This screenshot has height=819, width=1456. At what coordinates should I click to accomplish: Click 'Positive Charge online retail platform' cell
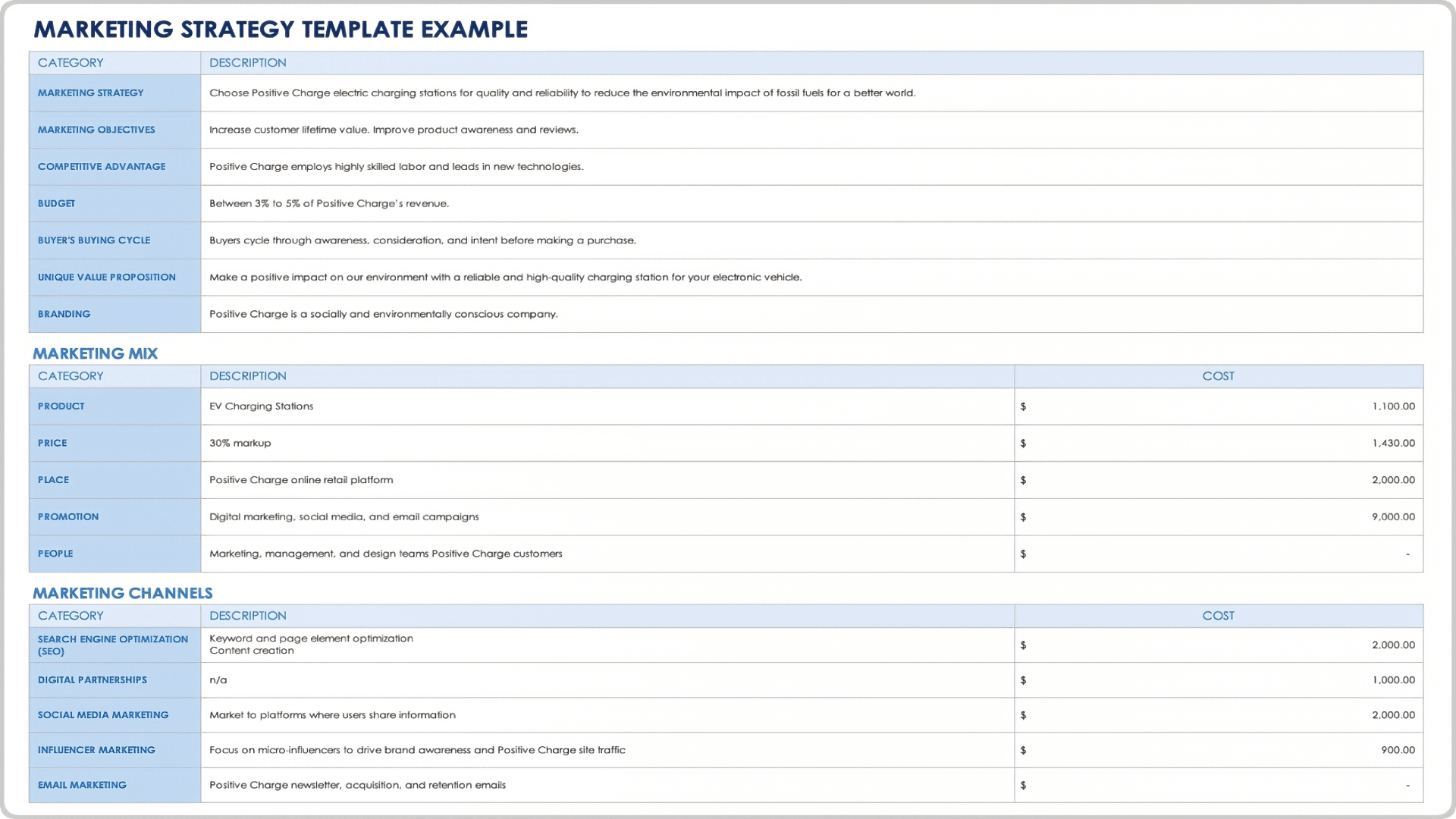click(607, 480)
